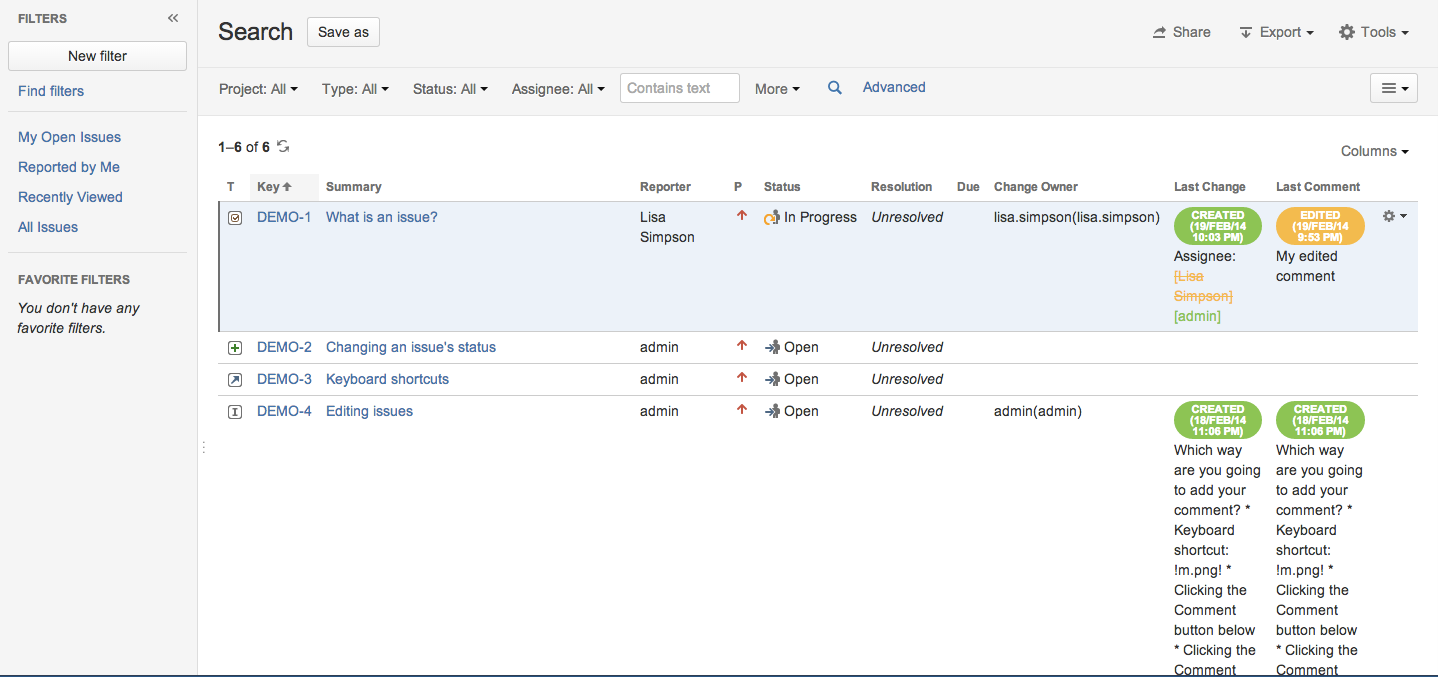Select the Recently Viewed filter

[x=70, y=197]
